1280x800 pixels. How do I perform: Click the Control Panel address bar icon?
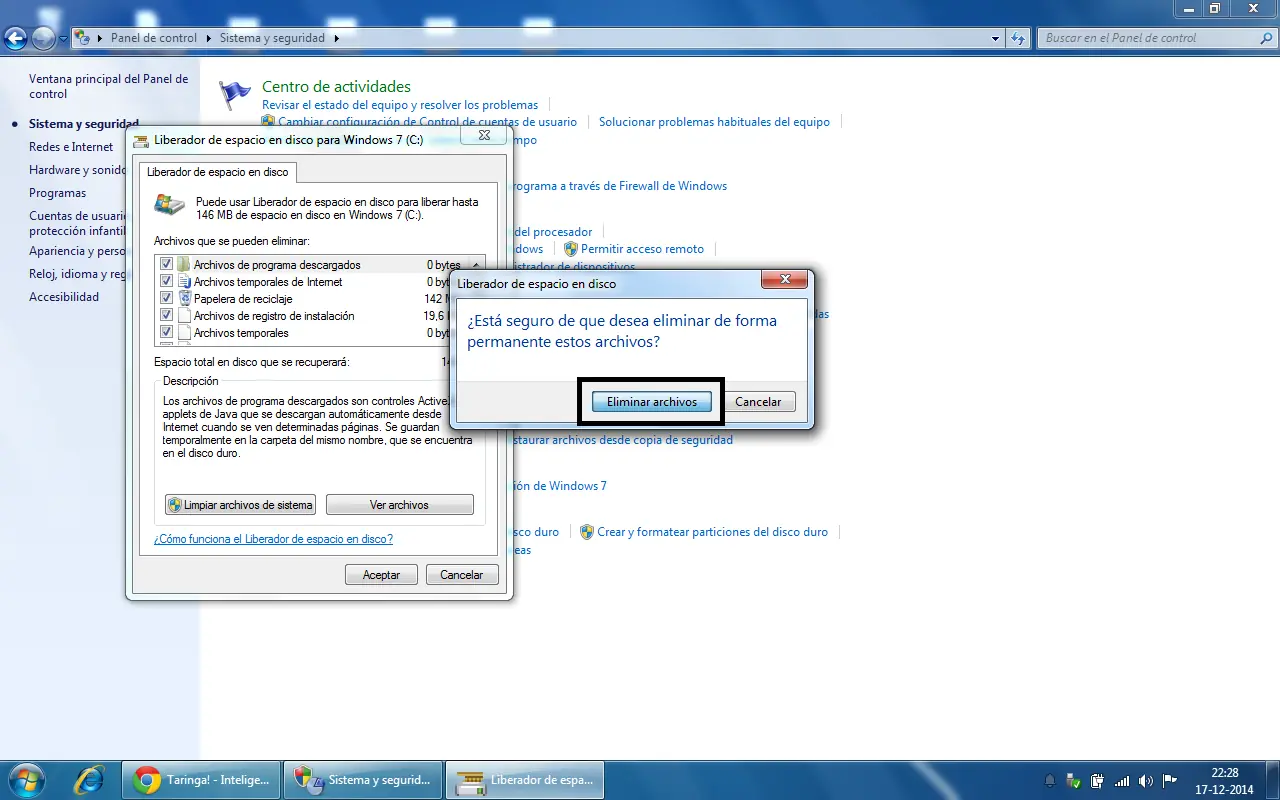(x=82, y=38)
